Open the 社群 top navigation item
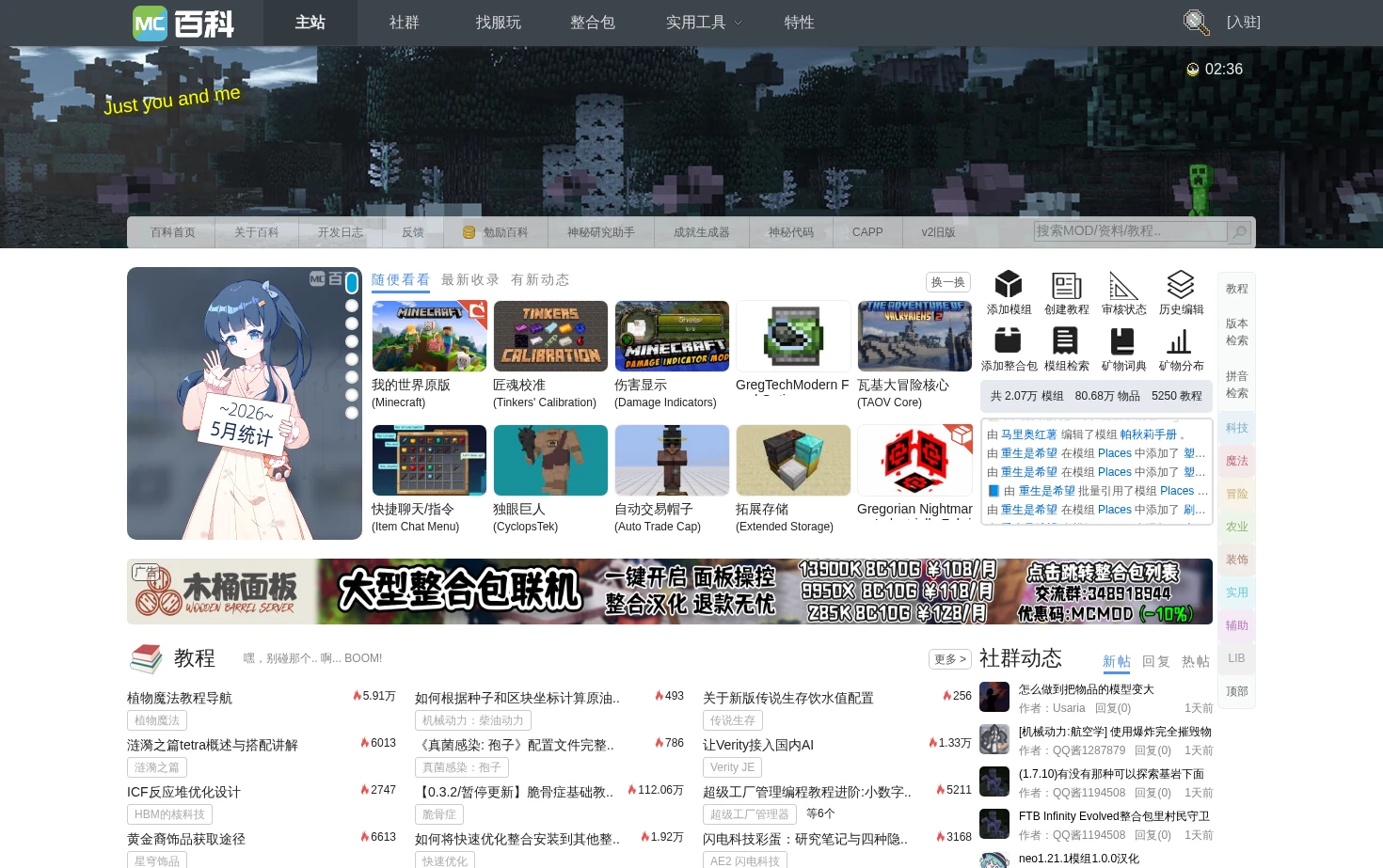The height and width of the screenshot is (868, 1383). [405, 23]
